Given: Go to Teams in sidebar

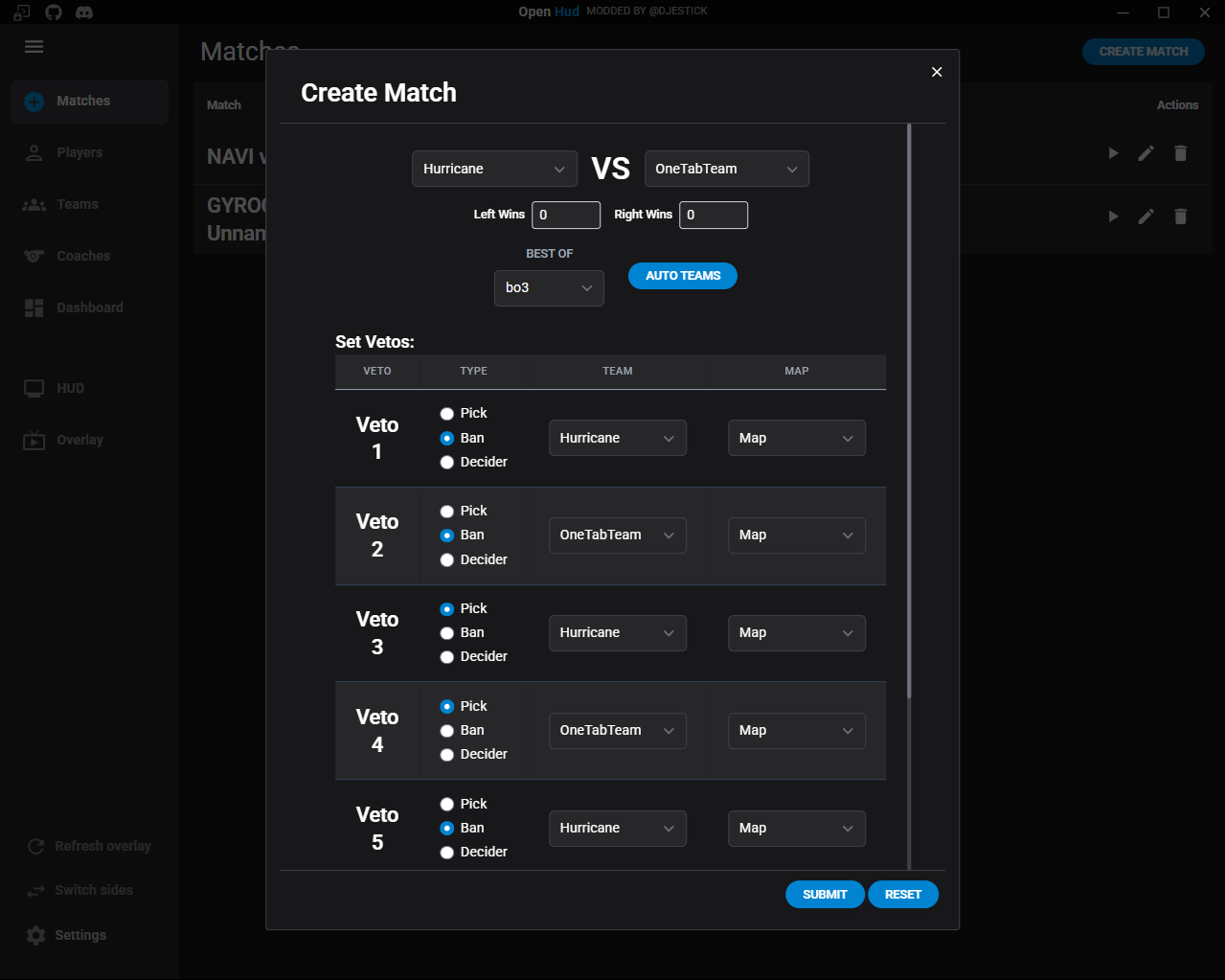Looking at the screenshot, I should click(89, 205).
